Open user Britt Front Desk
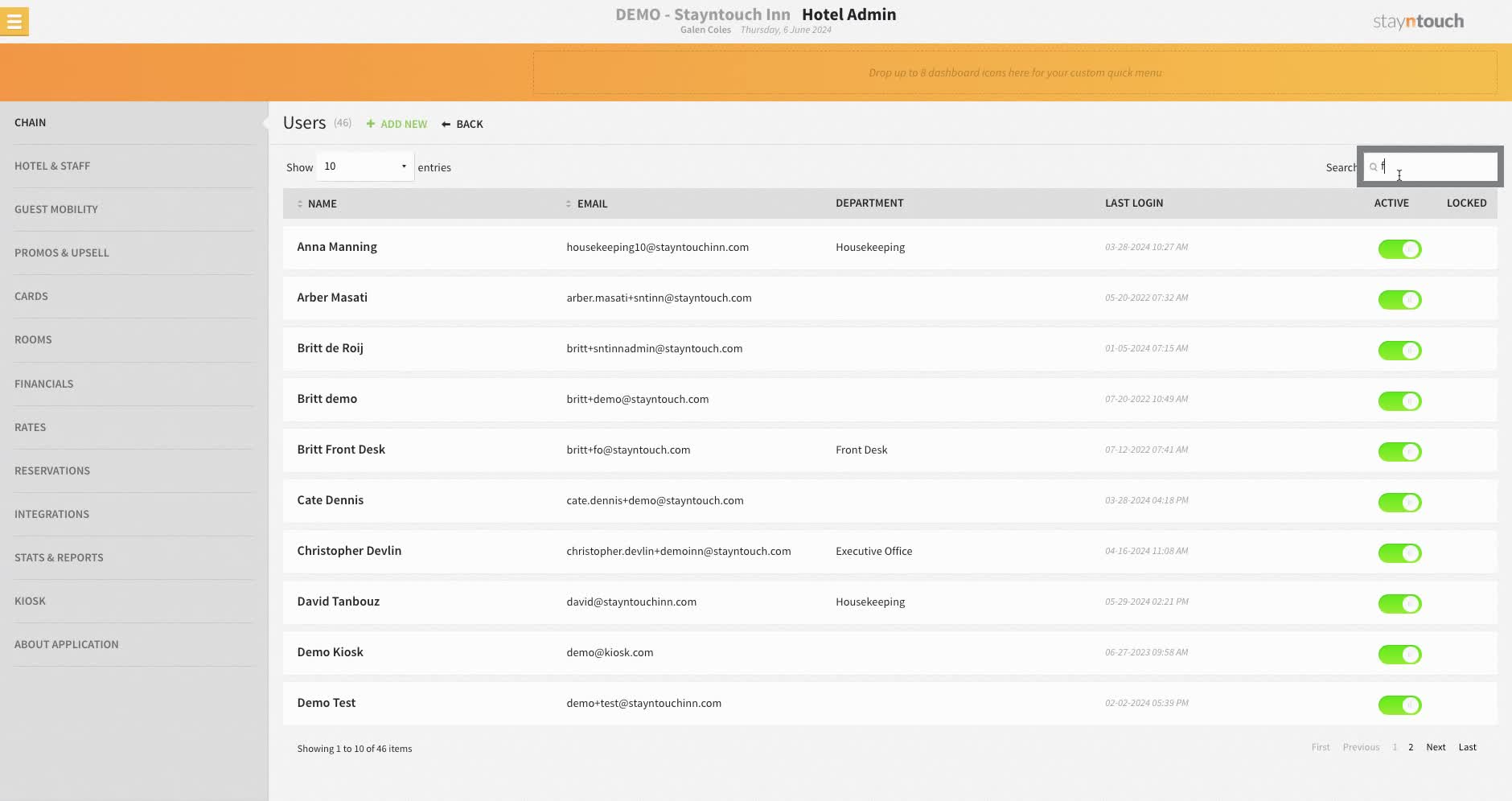1512x801 pixels. tap(341, 450)
